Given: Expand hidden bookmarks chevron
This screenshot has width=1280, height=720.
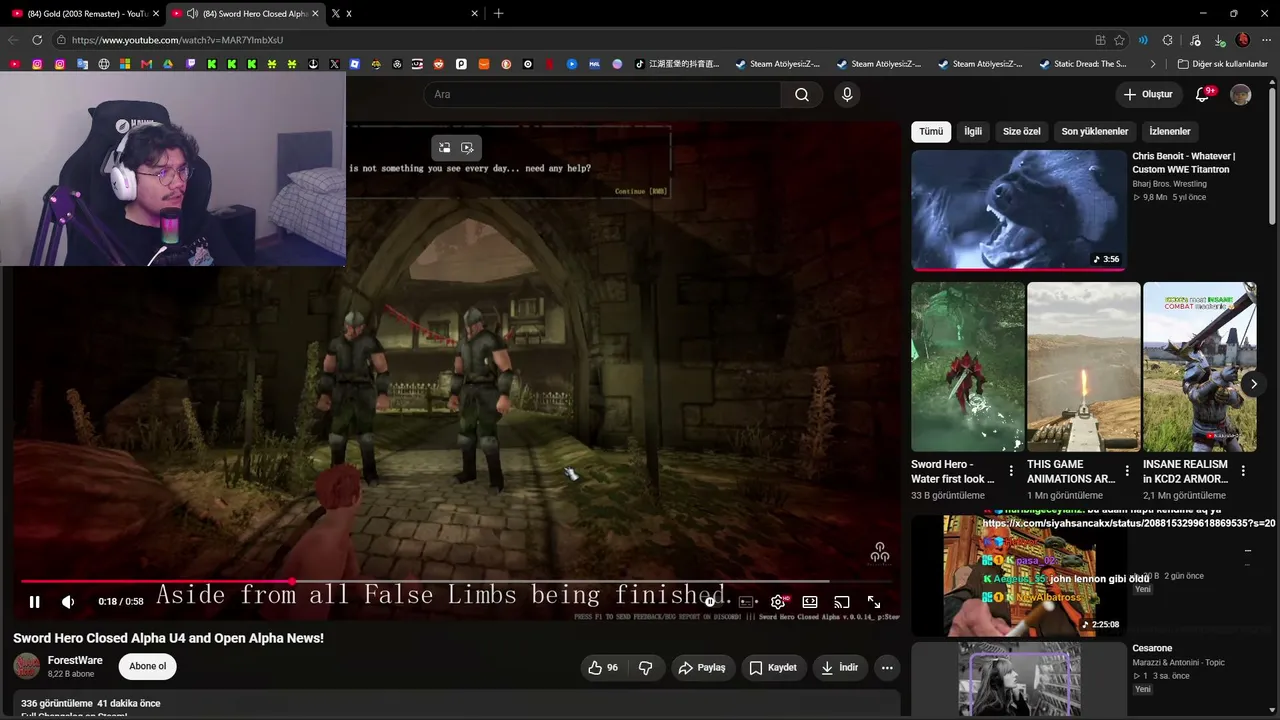Looking at the screenshot, I should [1153, 64].
